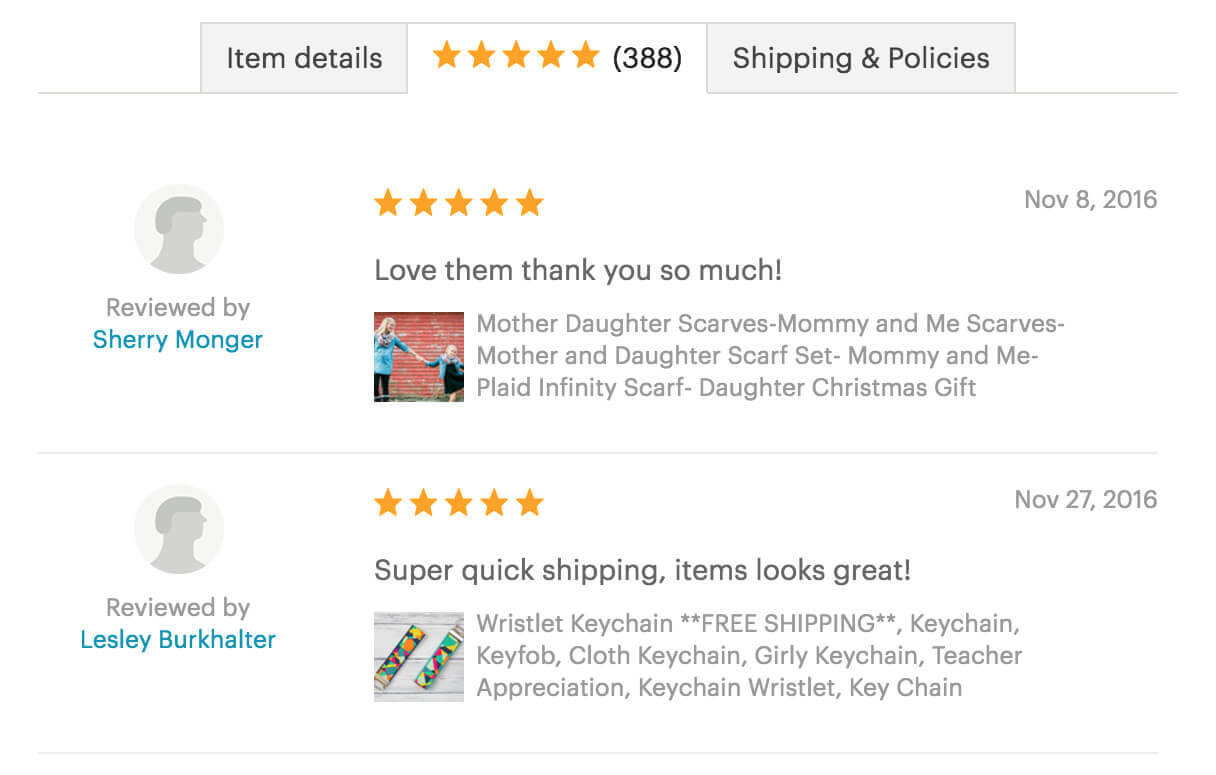
Task: Open the Item details tab
Action: pyautogui.click(x=304, y=58)
